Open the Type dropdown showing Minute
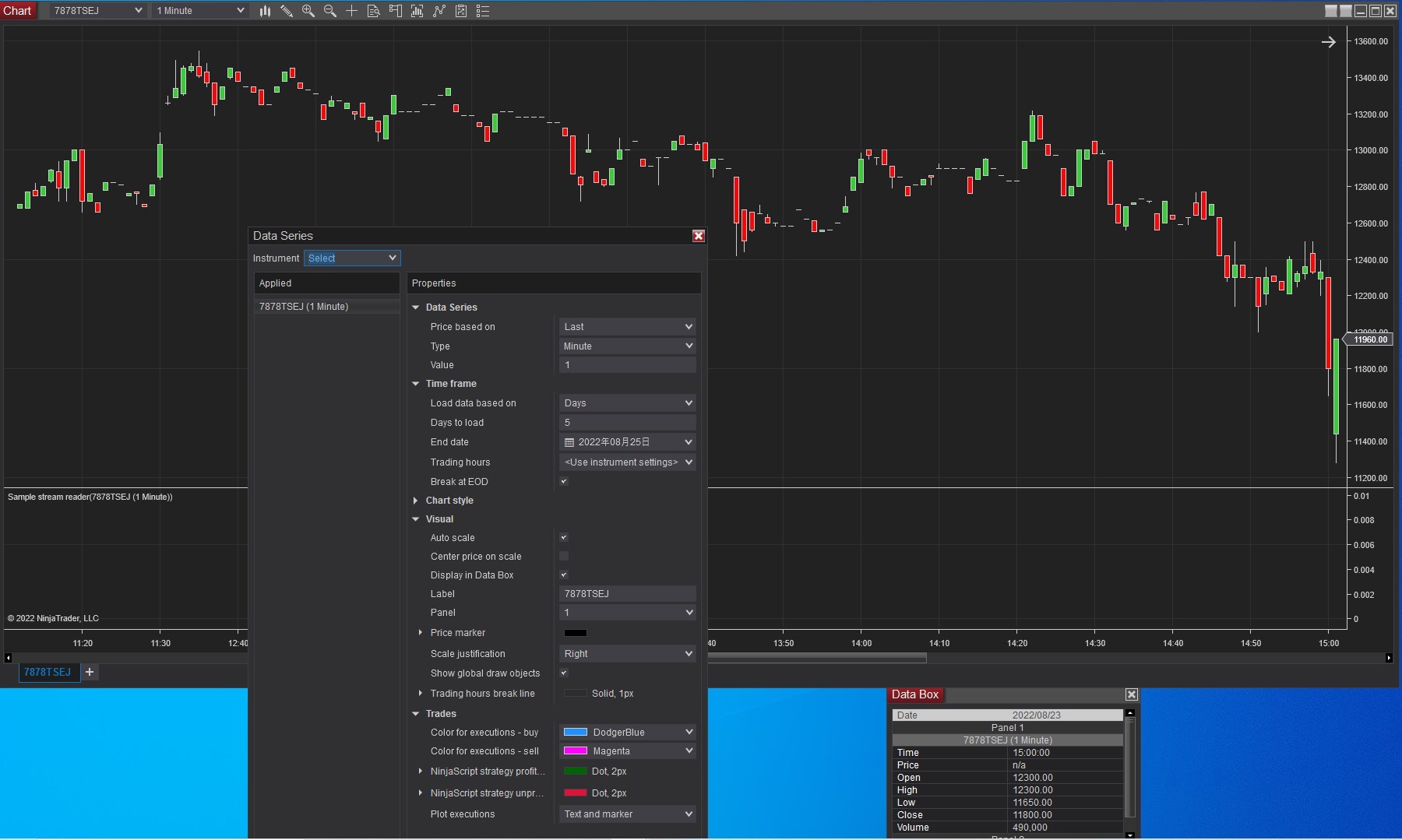The image size is (1402, 840). tap(628, 346)
